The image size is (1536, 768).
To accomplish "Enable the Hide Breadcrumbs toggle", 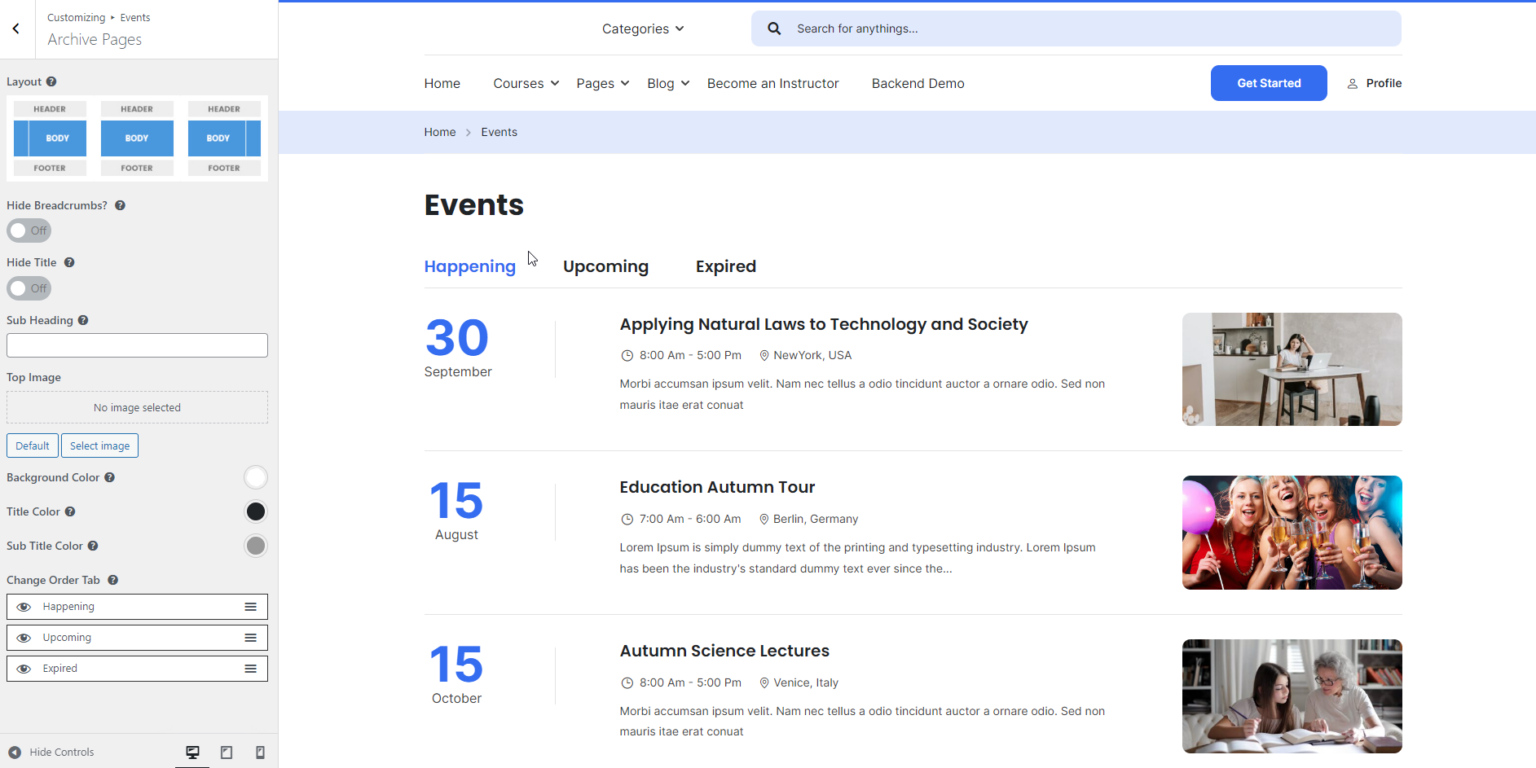I will point(28,230).
